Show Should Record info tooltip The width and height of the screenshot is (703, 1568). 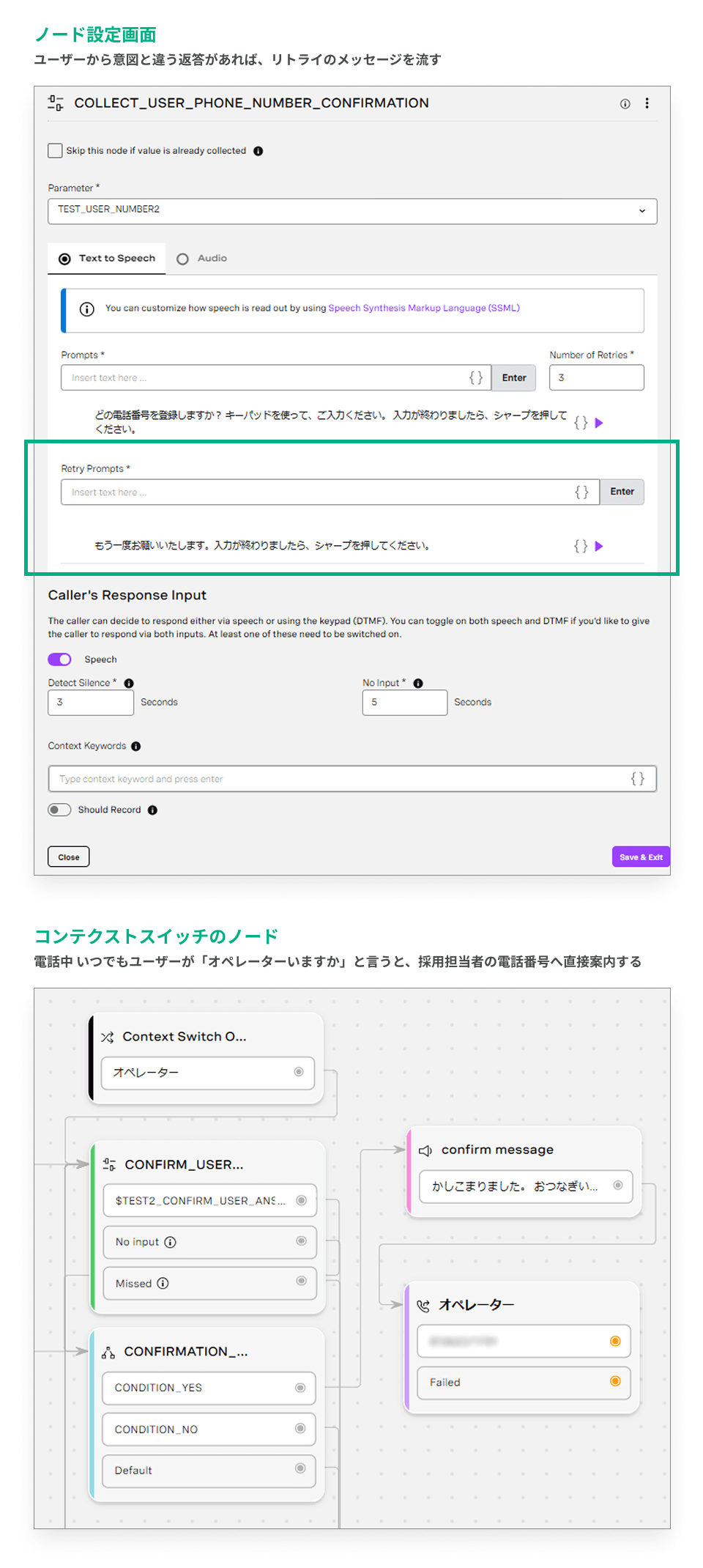(152, 810)
